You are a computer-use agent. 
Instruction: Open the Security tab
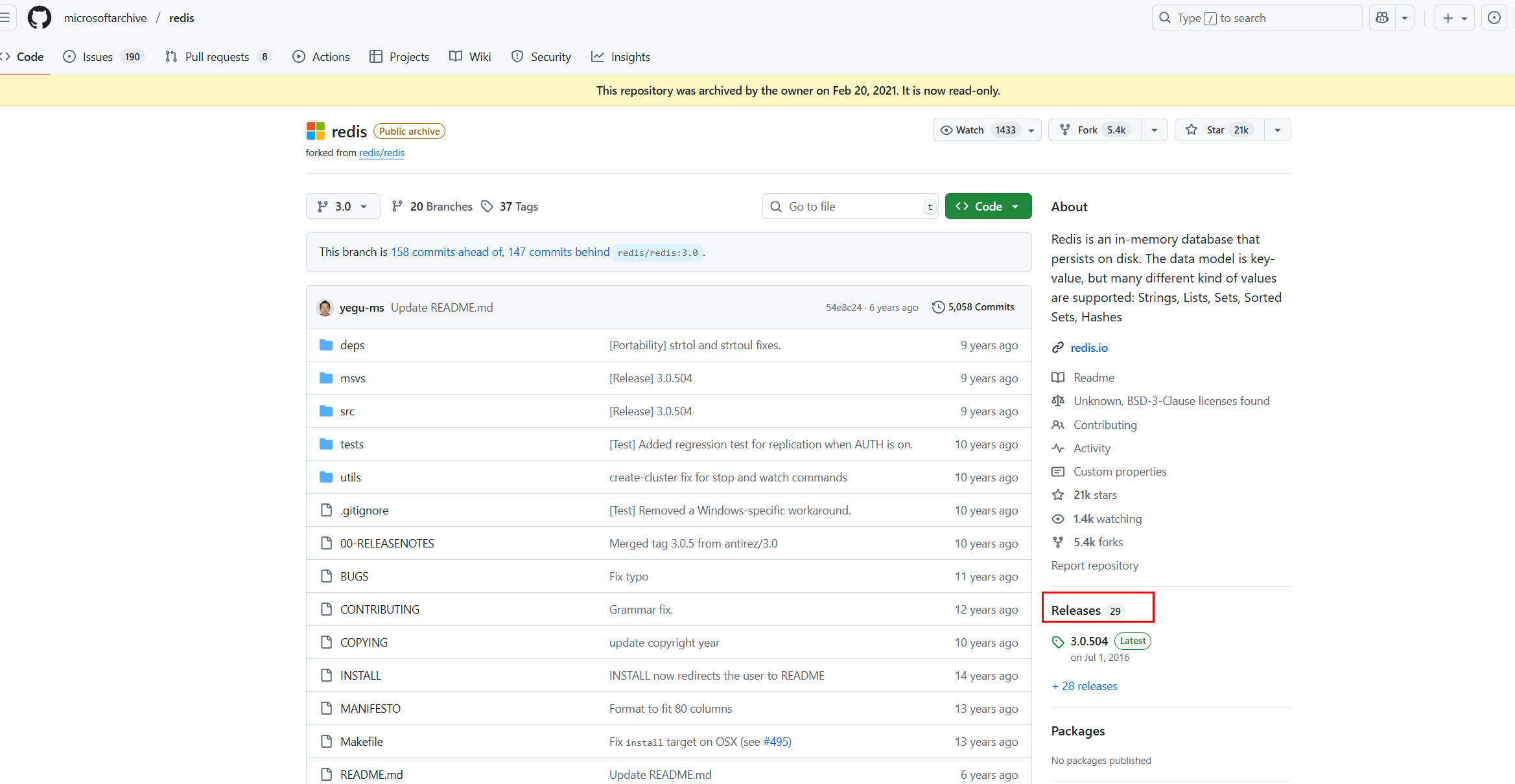[x=541, y=56]
